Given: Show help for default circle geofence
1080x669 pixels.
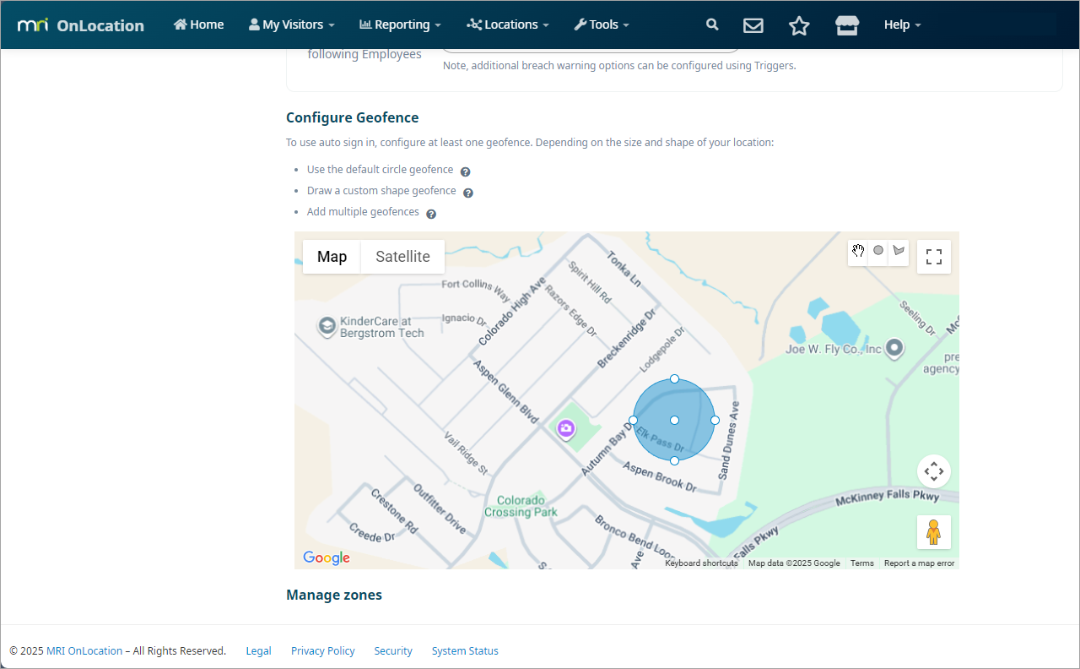Looking at the screenshot, I should (465, 171).
